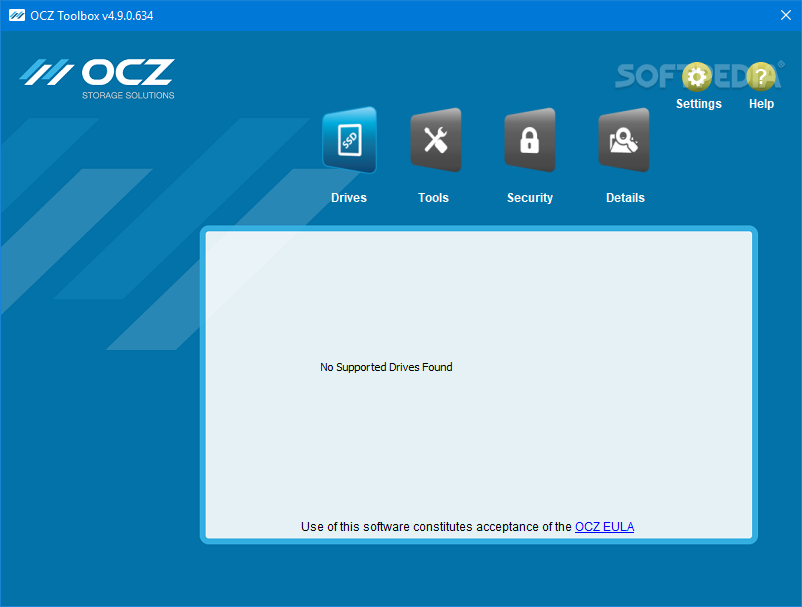Open the OCZ EULA link
The image size is (802, 607).
pos(604,527)
